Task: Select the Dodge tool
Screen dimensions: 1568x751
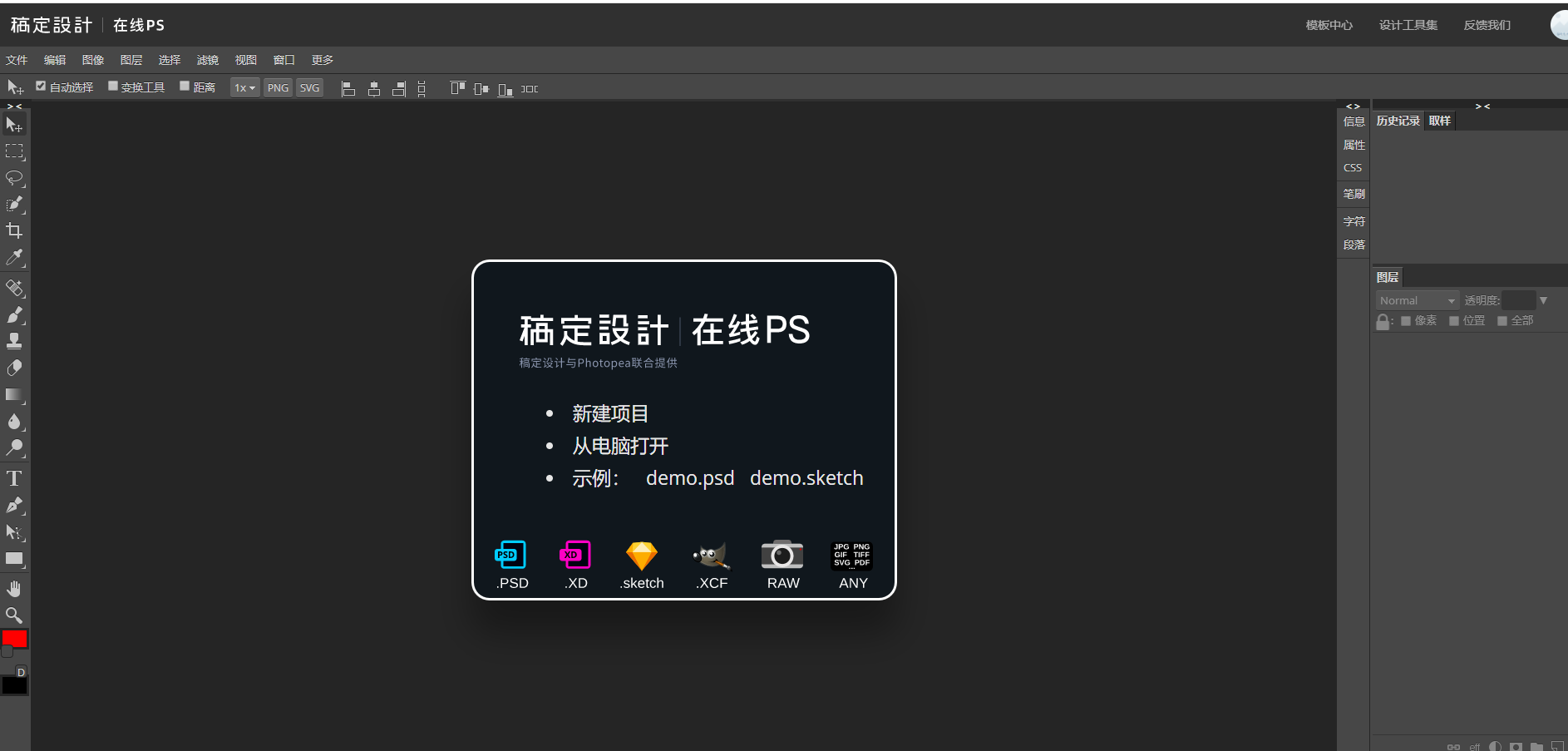Action: 14,448
